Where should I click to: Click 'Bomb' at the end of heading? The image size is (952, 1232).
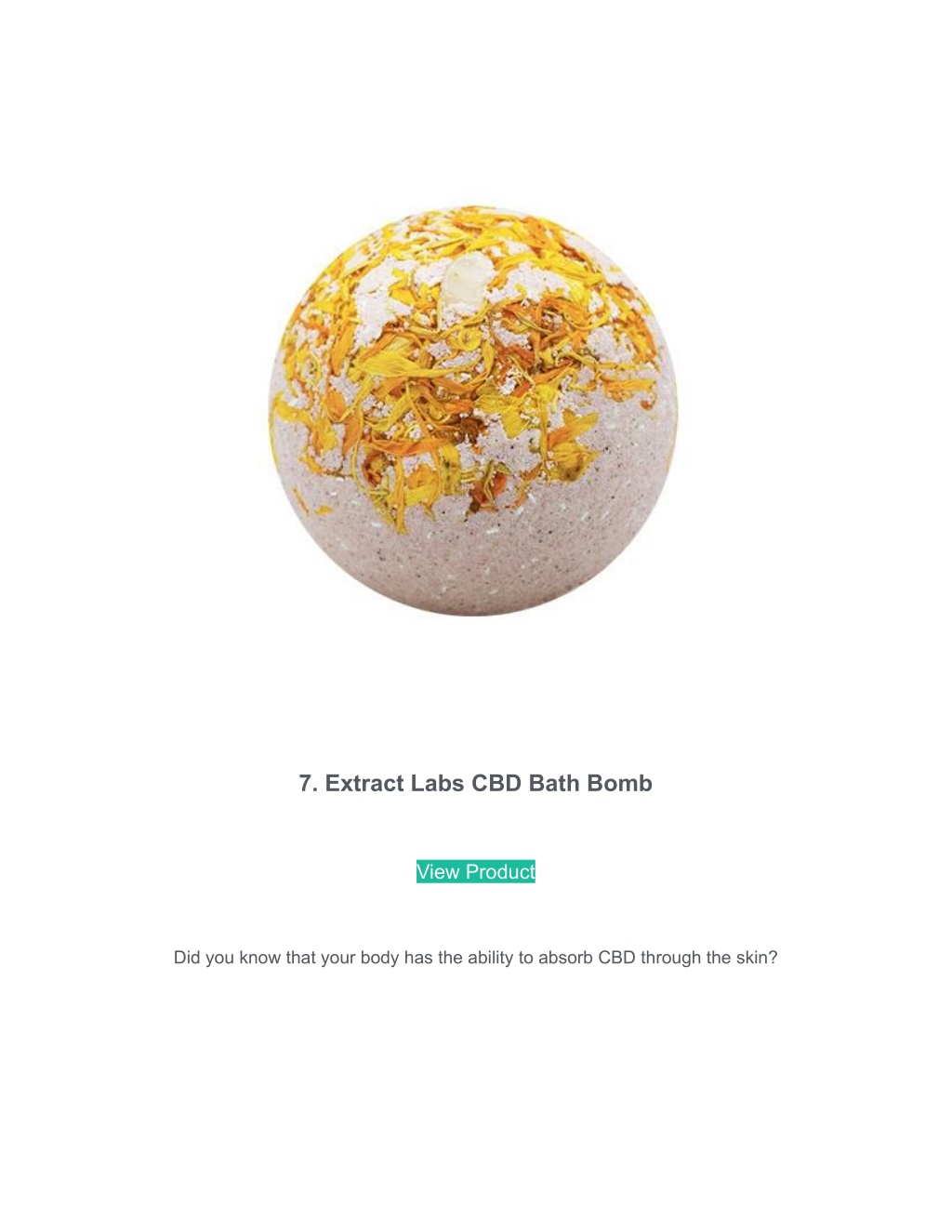618,783
